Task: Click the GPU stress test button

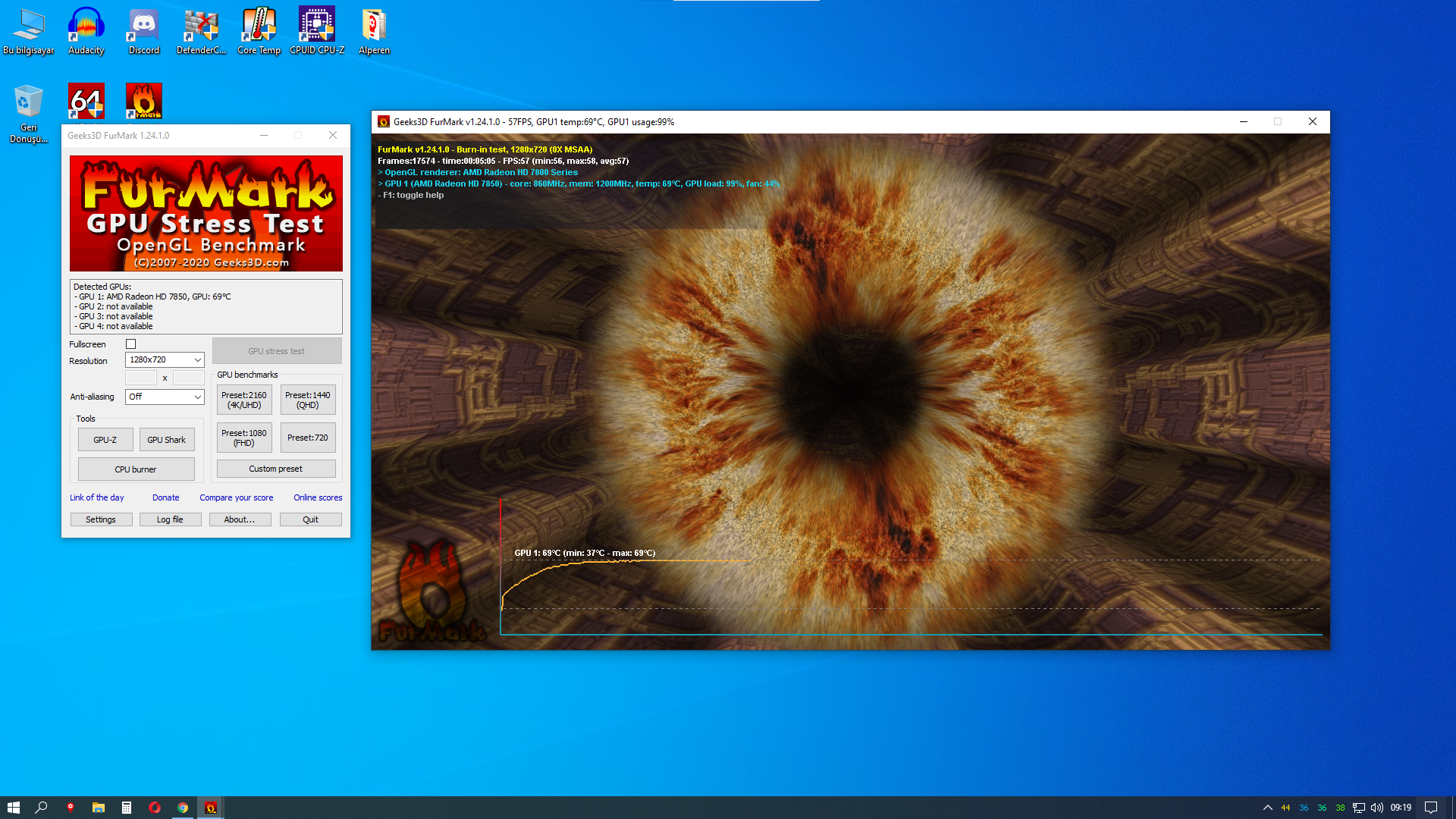Action: tap(277, 351)
